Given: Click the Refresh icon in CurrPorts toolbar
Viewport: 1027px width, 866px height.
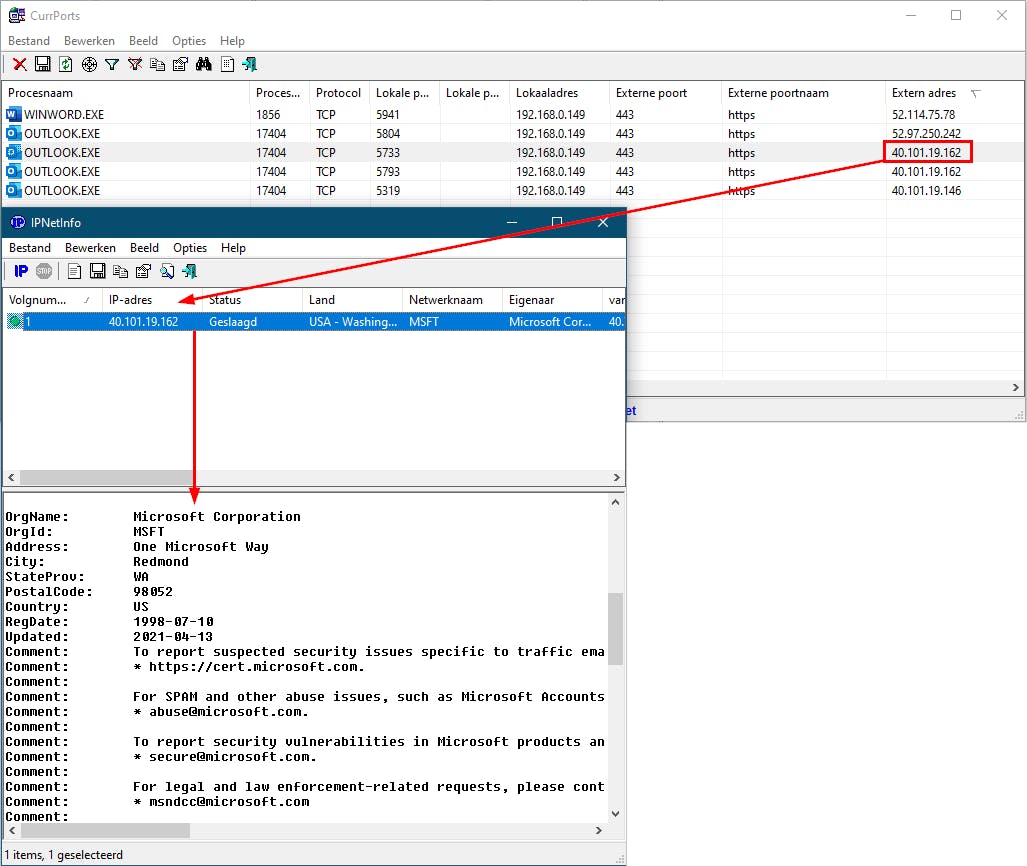Looking at the screenshot, I should click(x=66, y=65).
